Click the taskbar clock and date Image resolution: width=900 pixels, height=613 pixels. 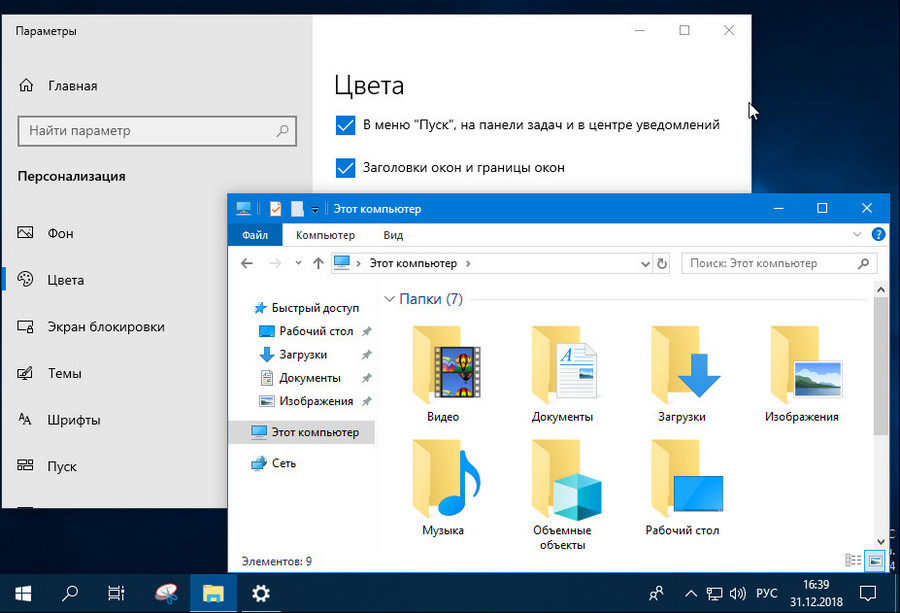816,593
